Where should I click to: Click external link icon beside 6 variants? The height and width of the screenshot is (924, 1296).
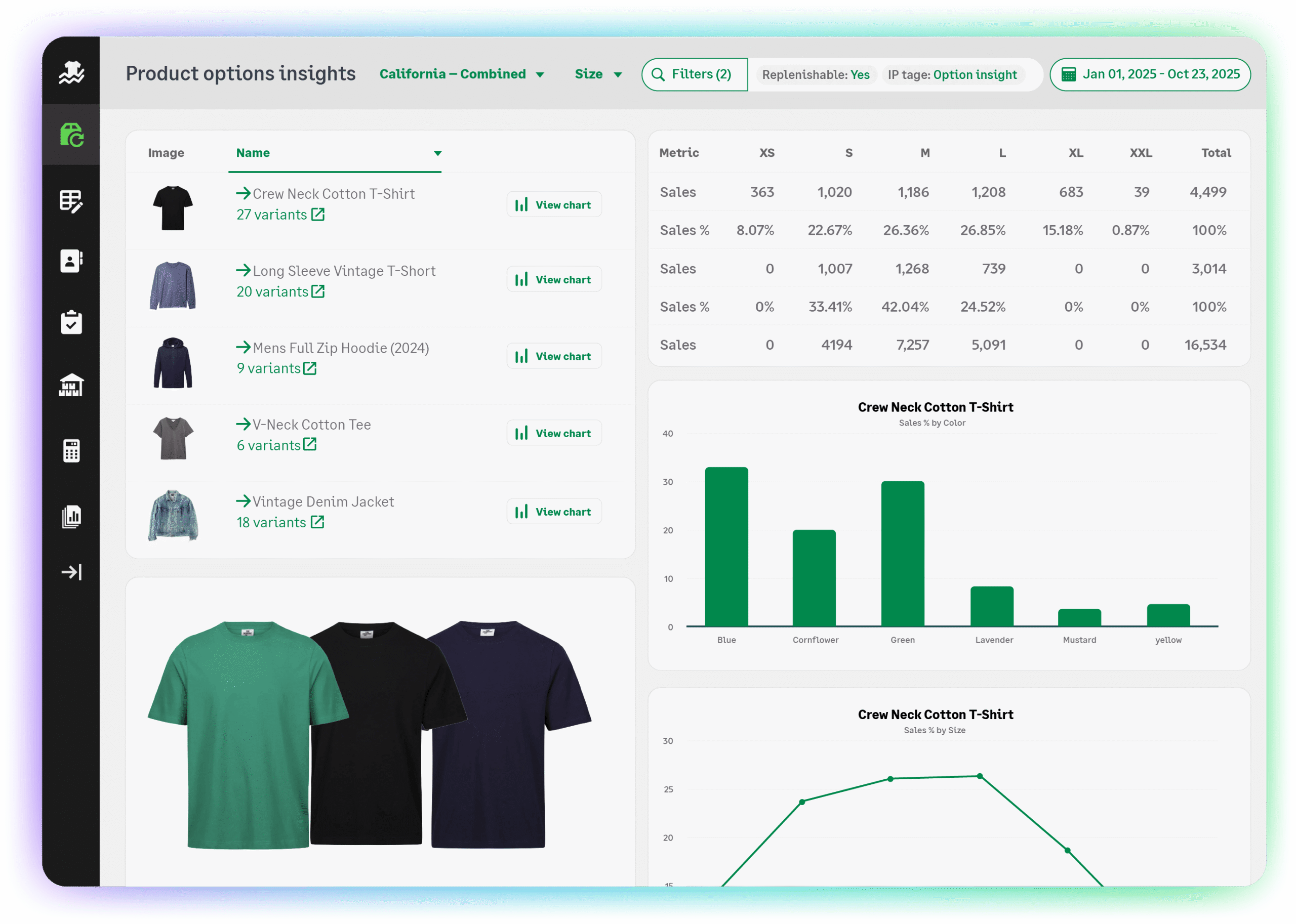pyautogui.click(x=310, y=444)
